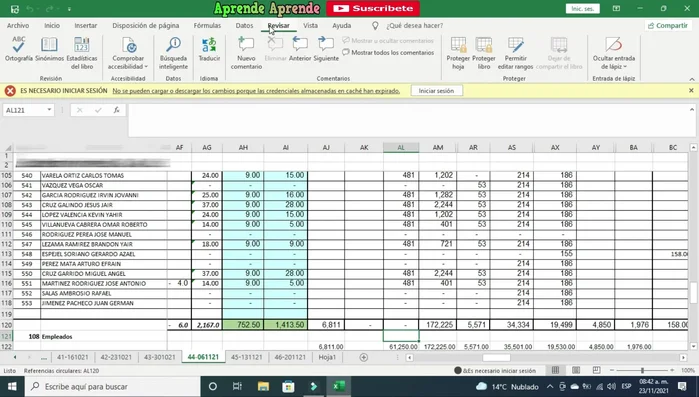Show Estadísticas del libro
This screenshot has height=397, width=699.
click(82, 53)
